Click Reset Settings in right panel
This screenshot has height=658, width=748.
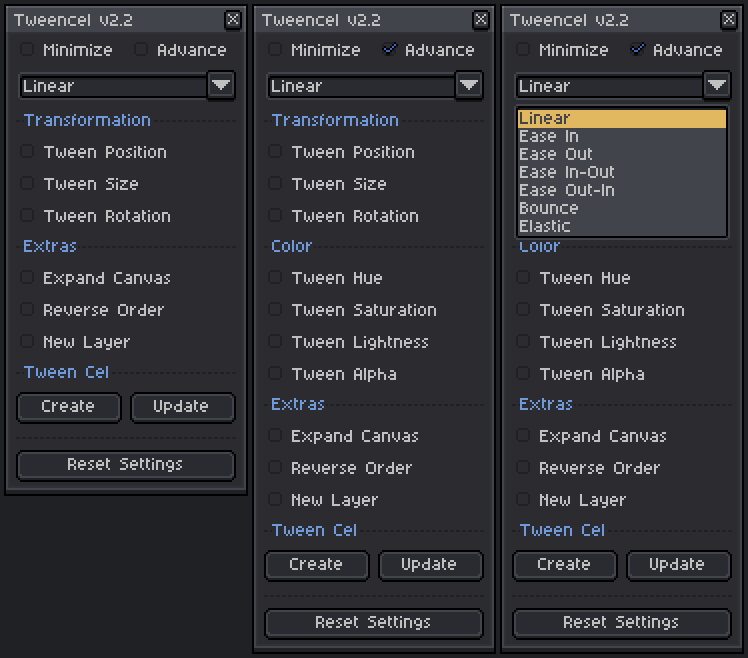622,623
